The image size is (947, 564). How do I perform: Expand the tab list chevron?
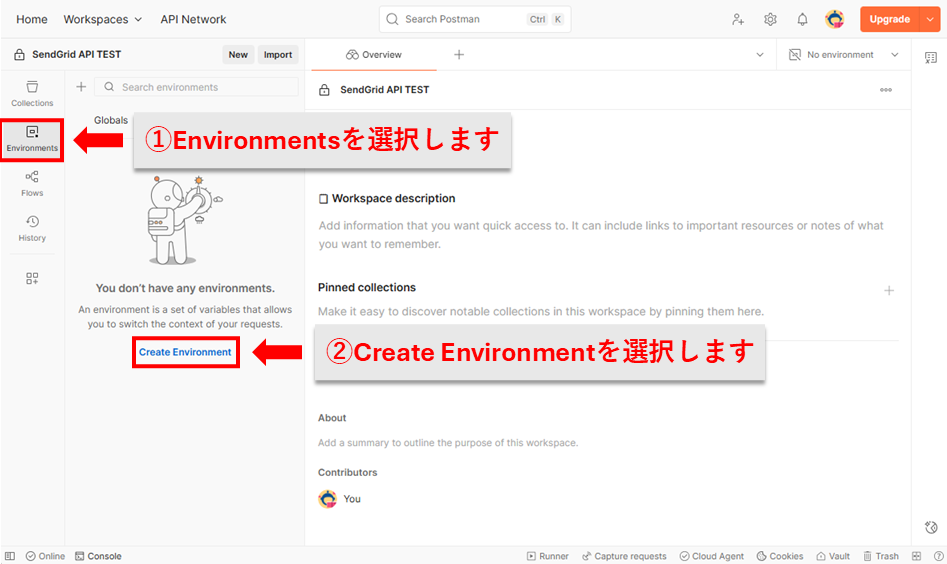[x=760, y=55]
